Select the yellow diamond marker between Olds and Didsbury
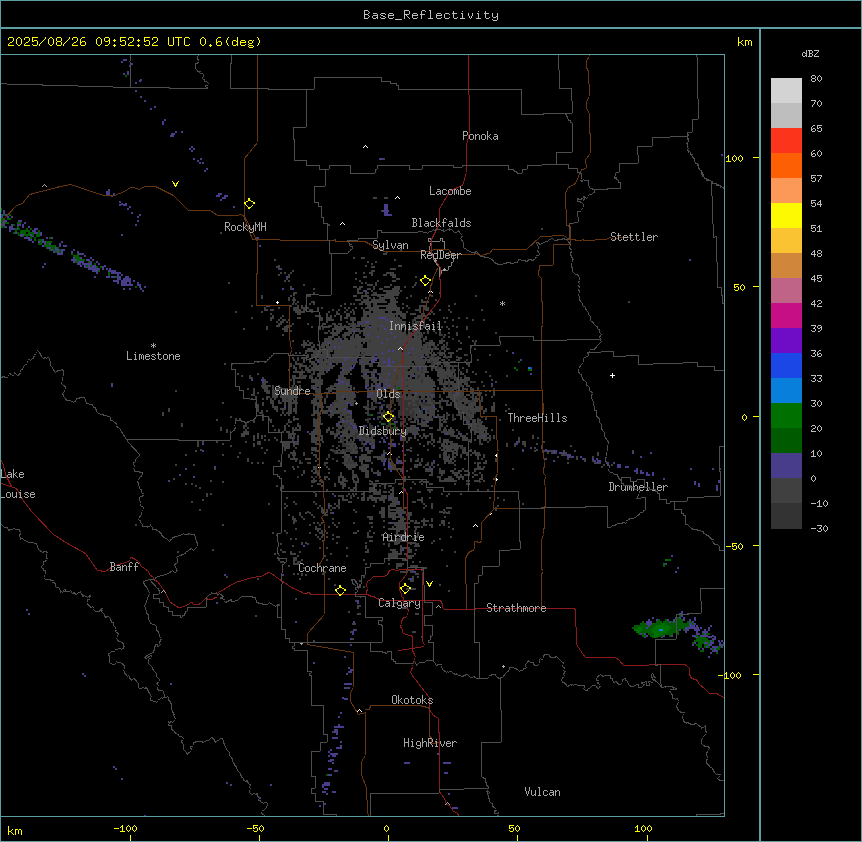The image size is (862, 842). [x=389, y=417]
